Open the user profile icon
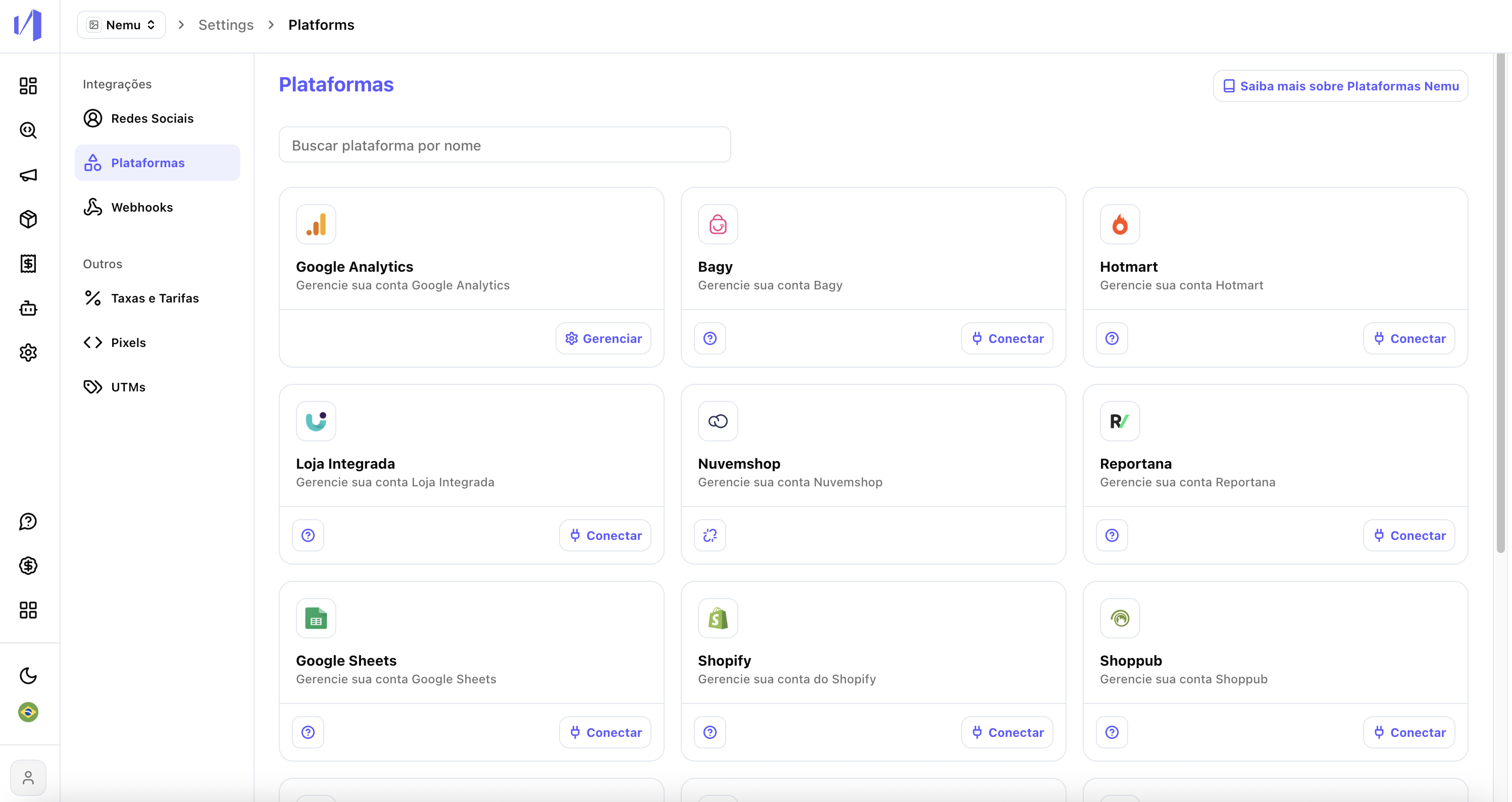Viewport: 1512px width, 802px height. [x=28, y=778]
